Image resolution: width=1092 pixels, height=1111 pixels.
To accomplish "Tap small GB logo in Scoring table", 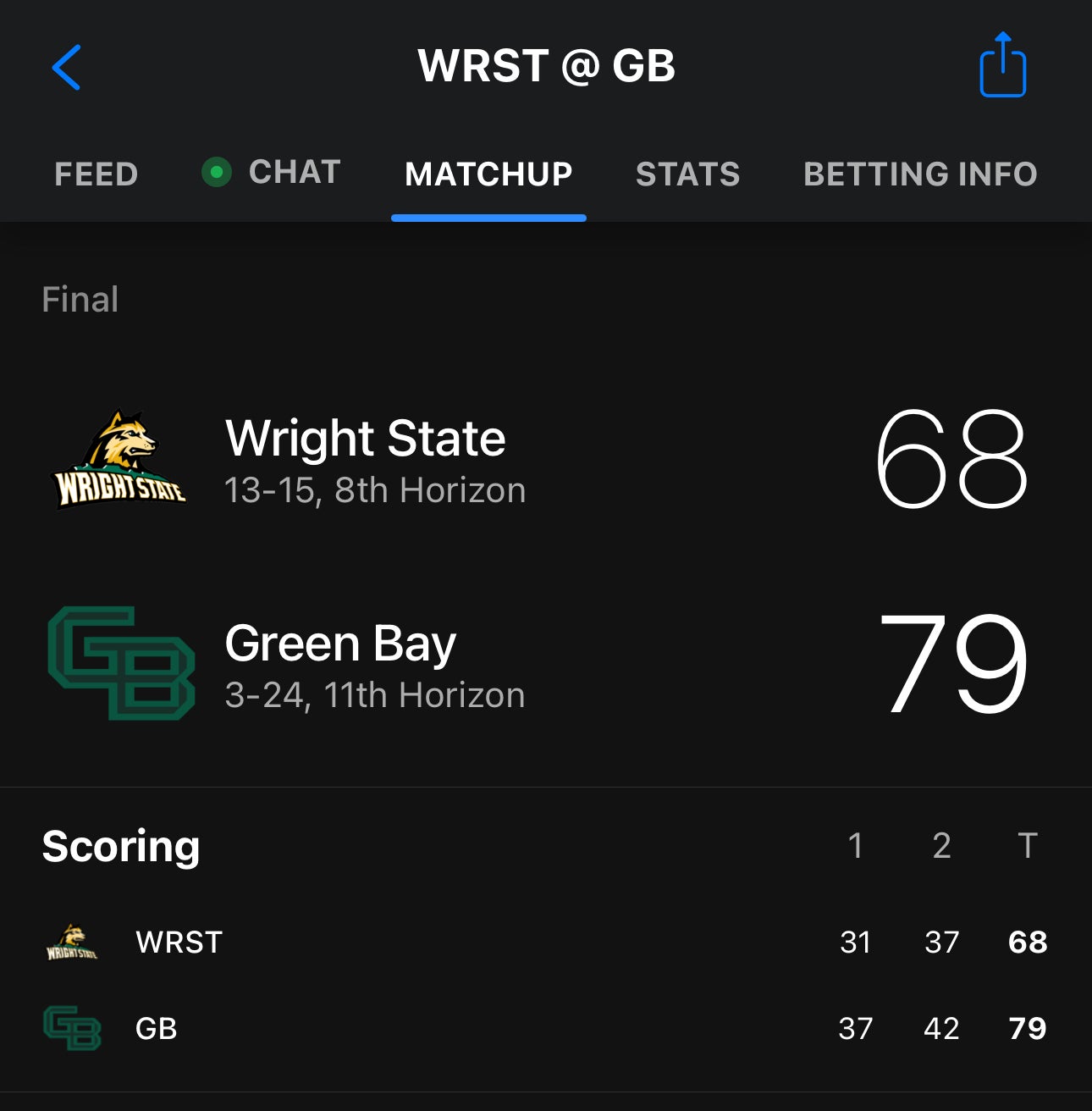I will [x=72, y=1029].
